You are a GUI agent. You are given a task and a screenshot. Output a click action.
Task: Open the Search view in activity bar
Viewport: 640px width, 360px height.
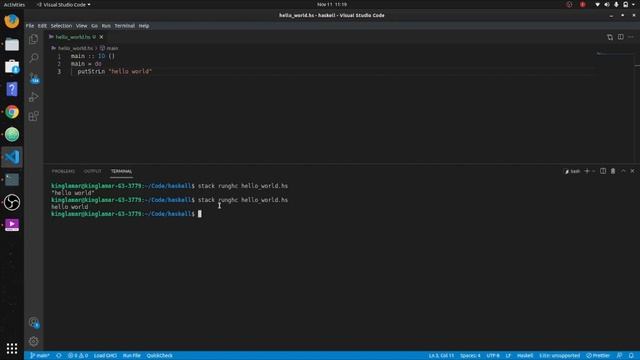33,58
